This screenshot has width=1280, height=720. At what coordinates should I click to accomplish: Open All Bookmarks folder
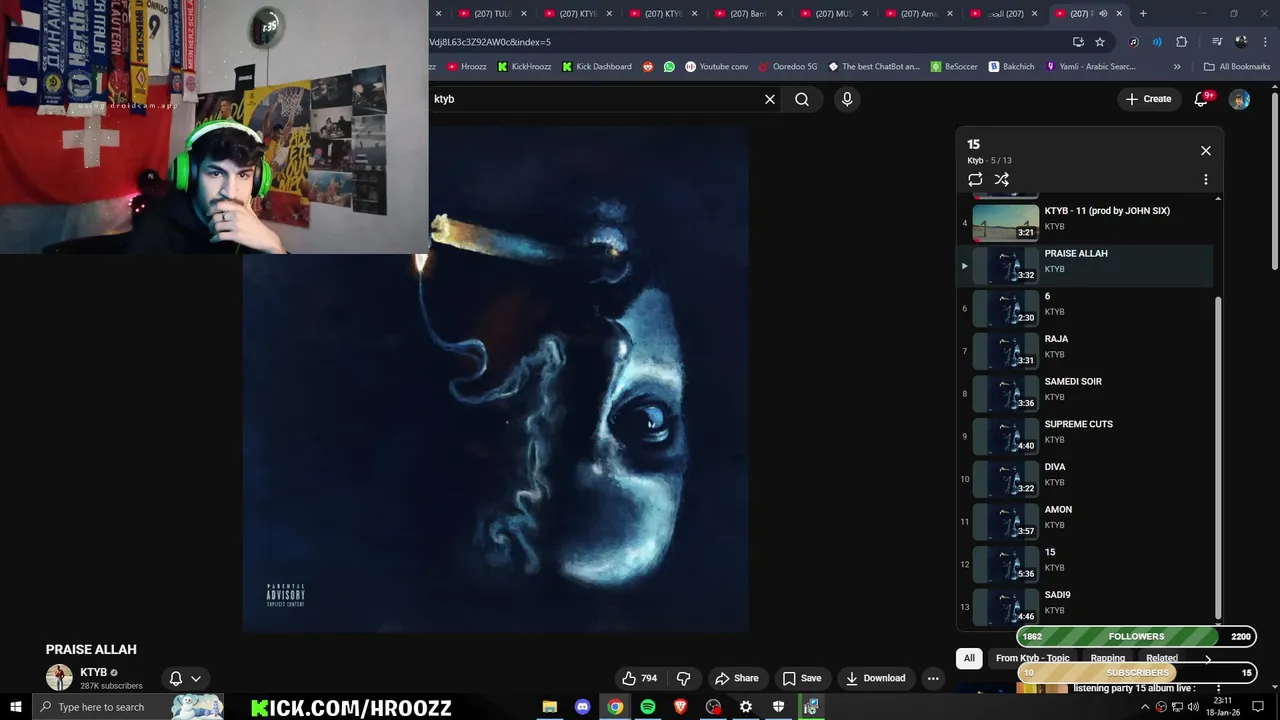pos(1237,67)
